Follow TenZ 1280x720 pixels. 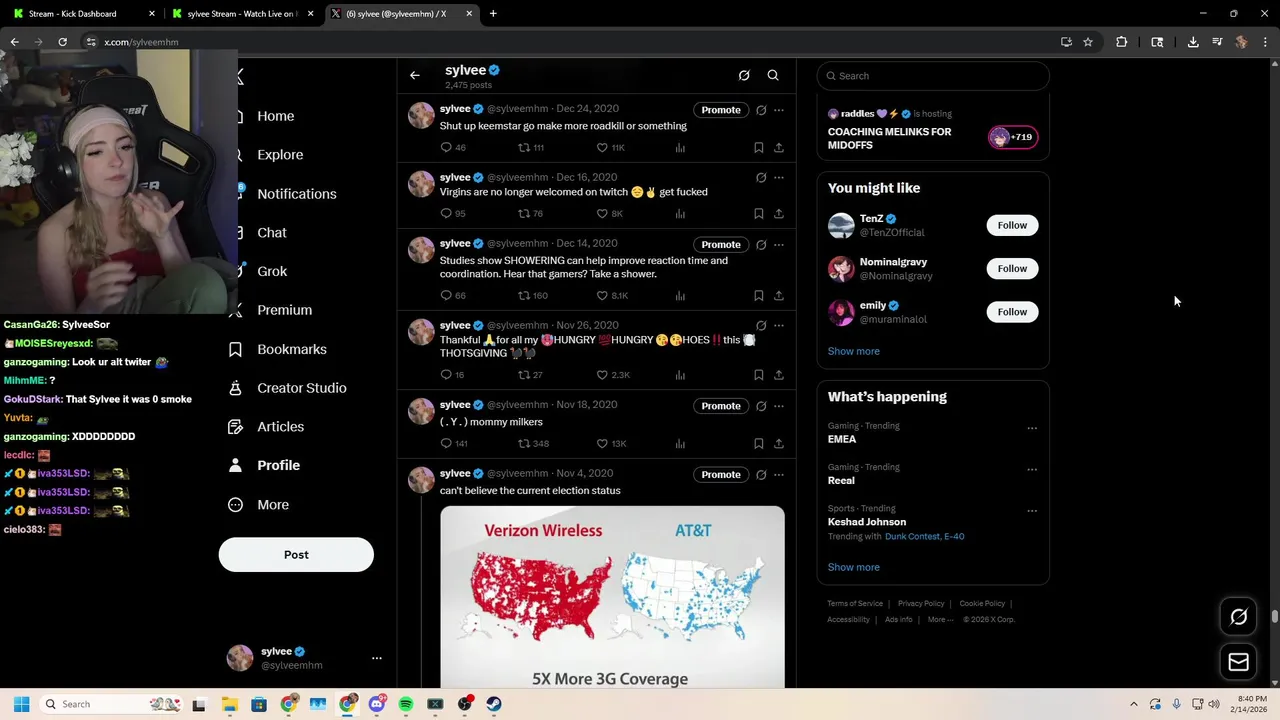point(1012,225)
